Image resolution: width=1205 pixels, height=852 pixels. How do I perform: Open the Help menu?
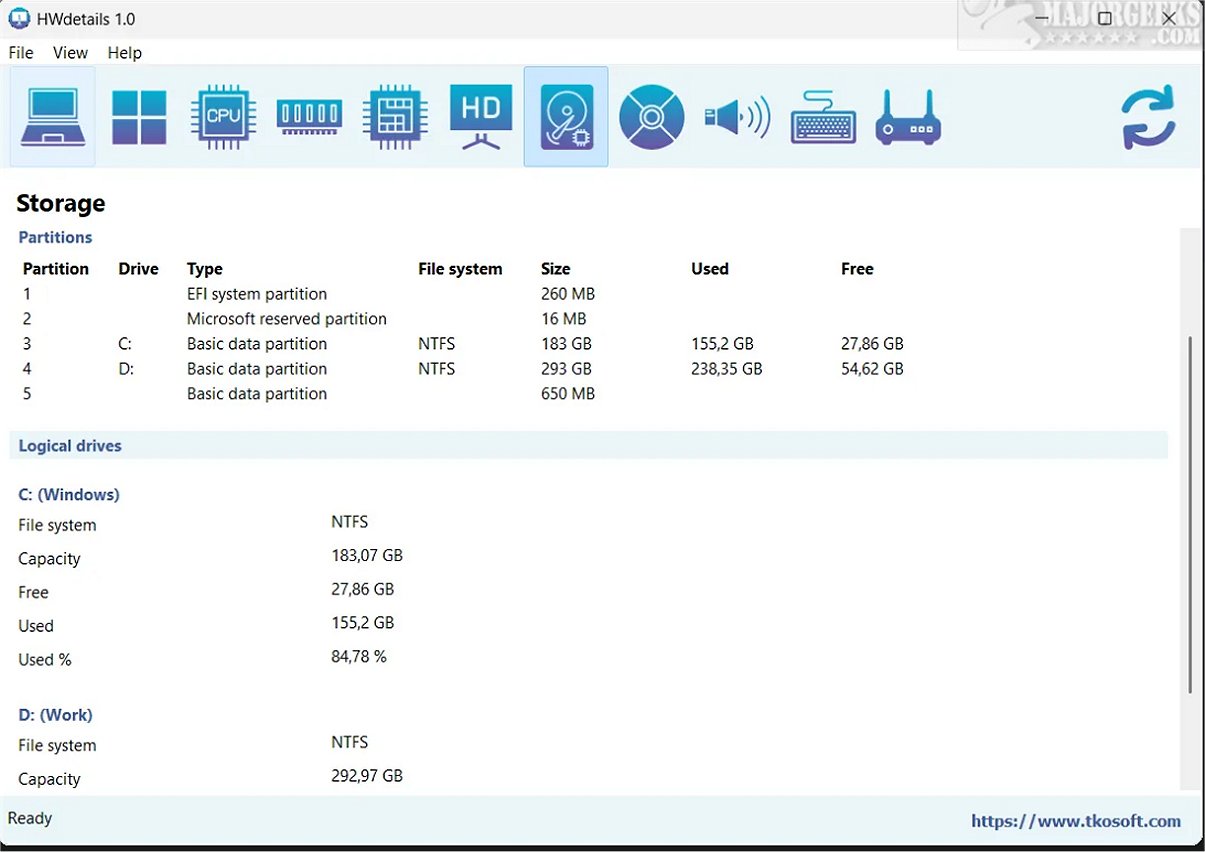pyautogui.click(x=125, y=53)
